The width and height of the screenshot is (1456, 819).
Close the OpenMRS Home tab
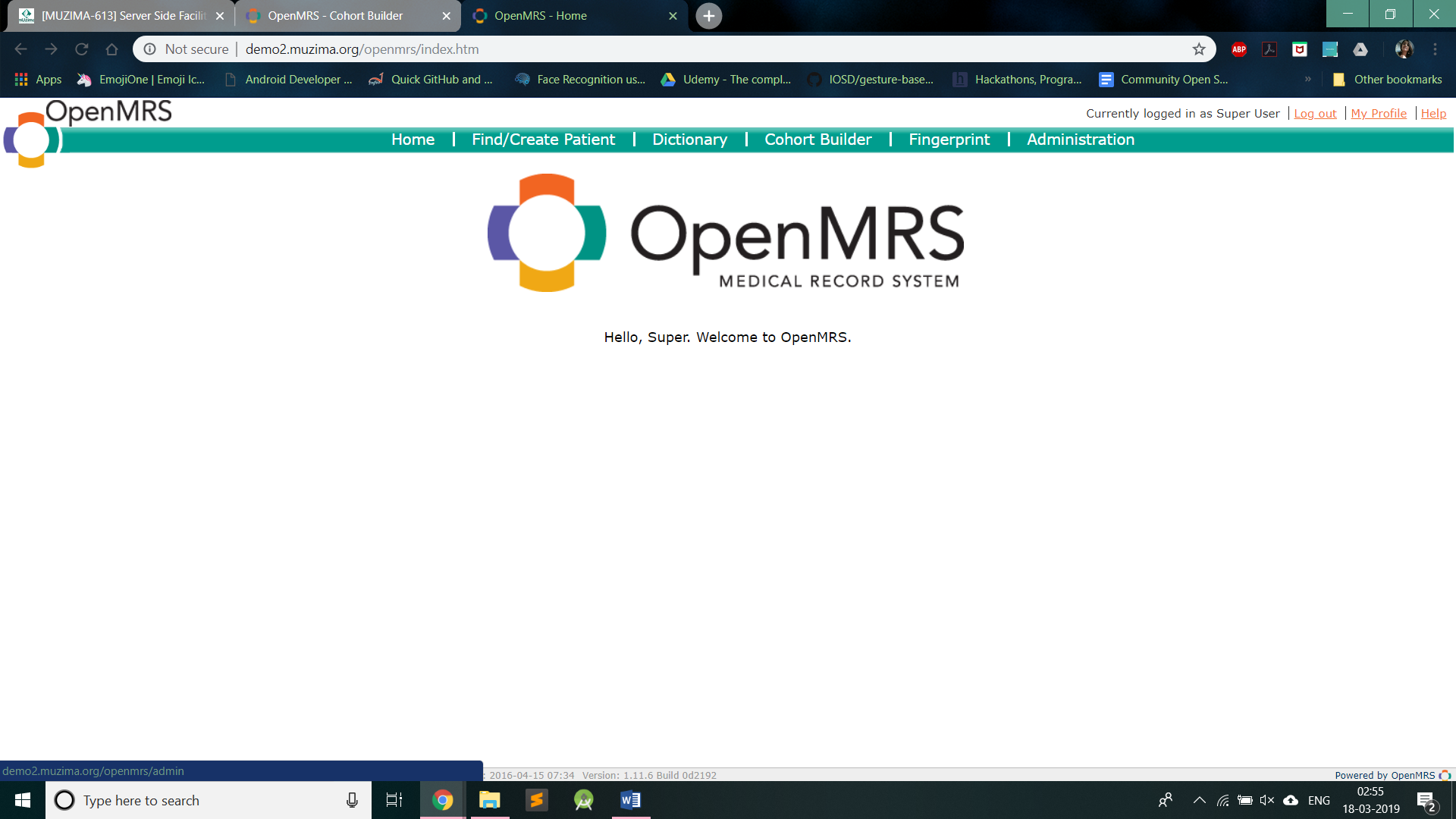pos(673,16)
